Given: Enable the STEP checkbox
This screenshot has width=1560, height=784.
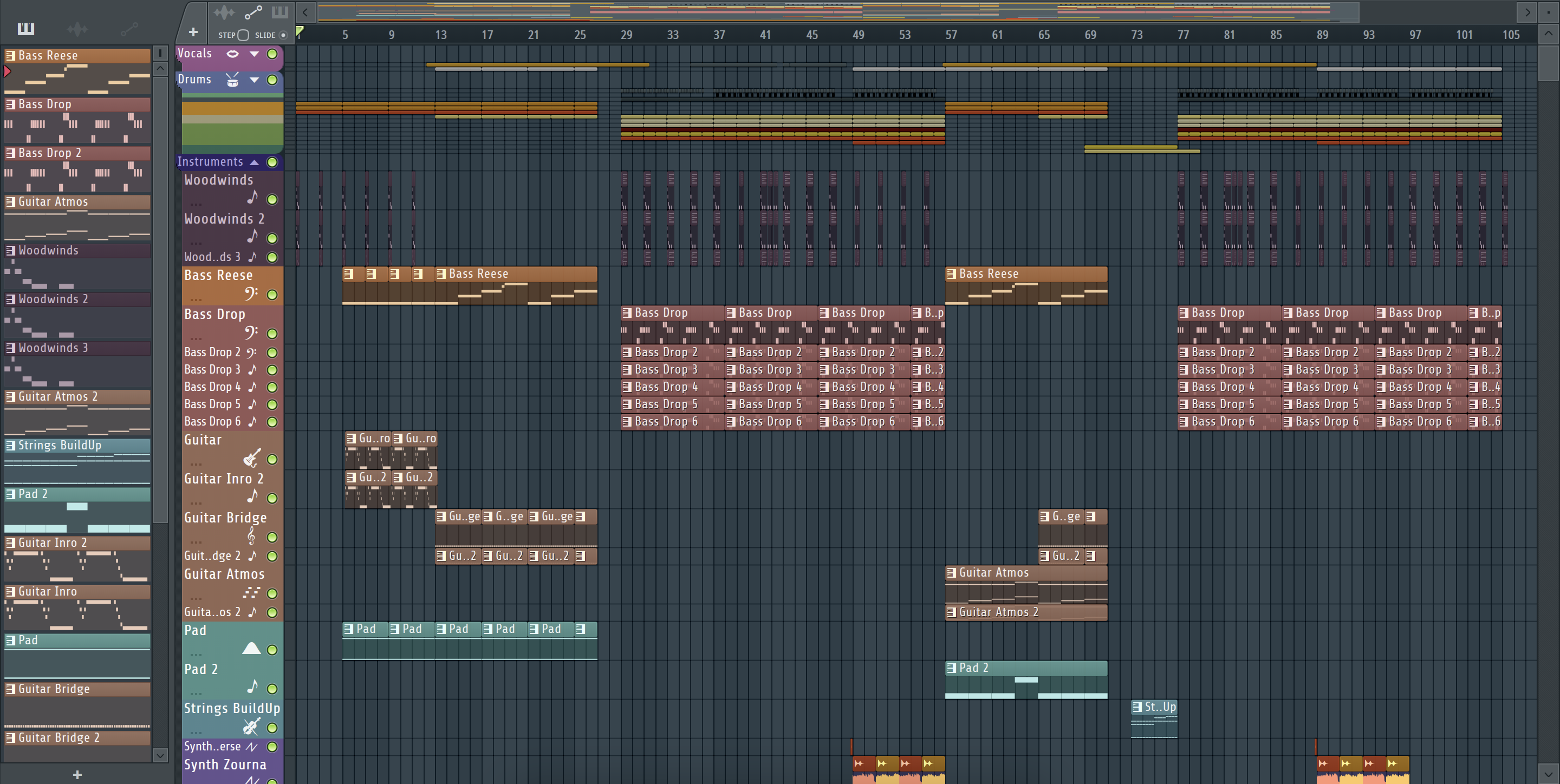Looking at the screenshot, I should pyautogui.click(x=243, y=35).
